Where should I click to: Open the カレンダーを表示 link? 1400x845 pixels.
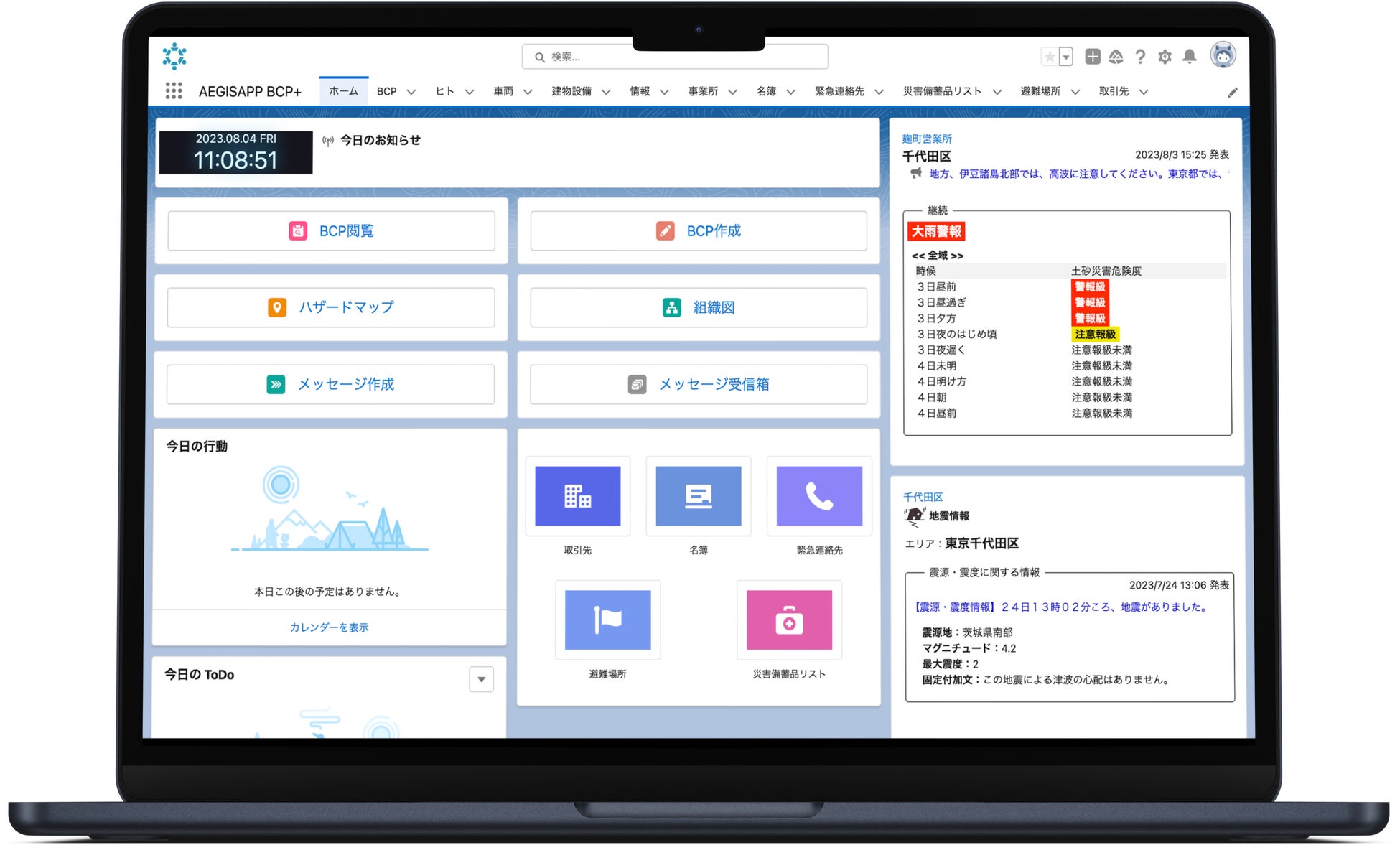pos(329,627)
